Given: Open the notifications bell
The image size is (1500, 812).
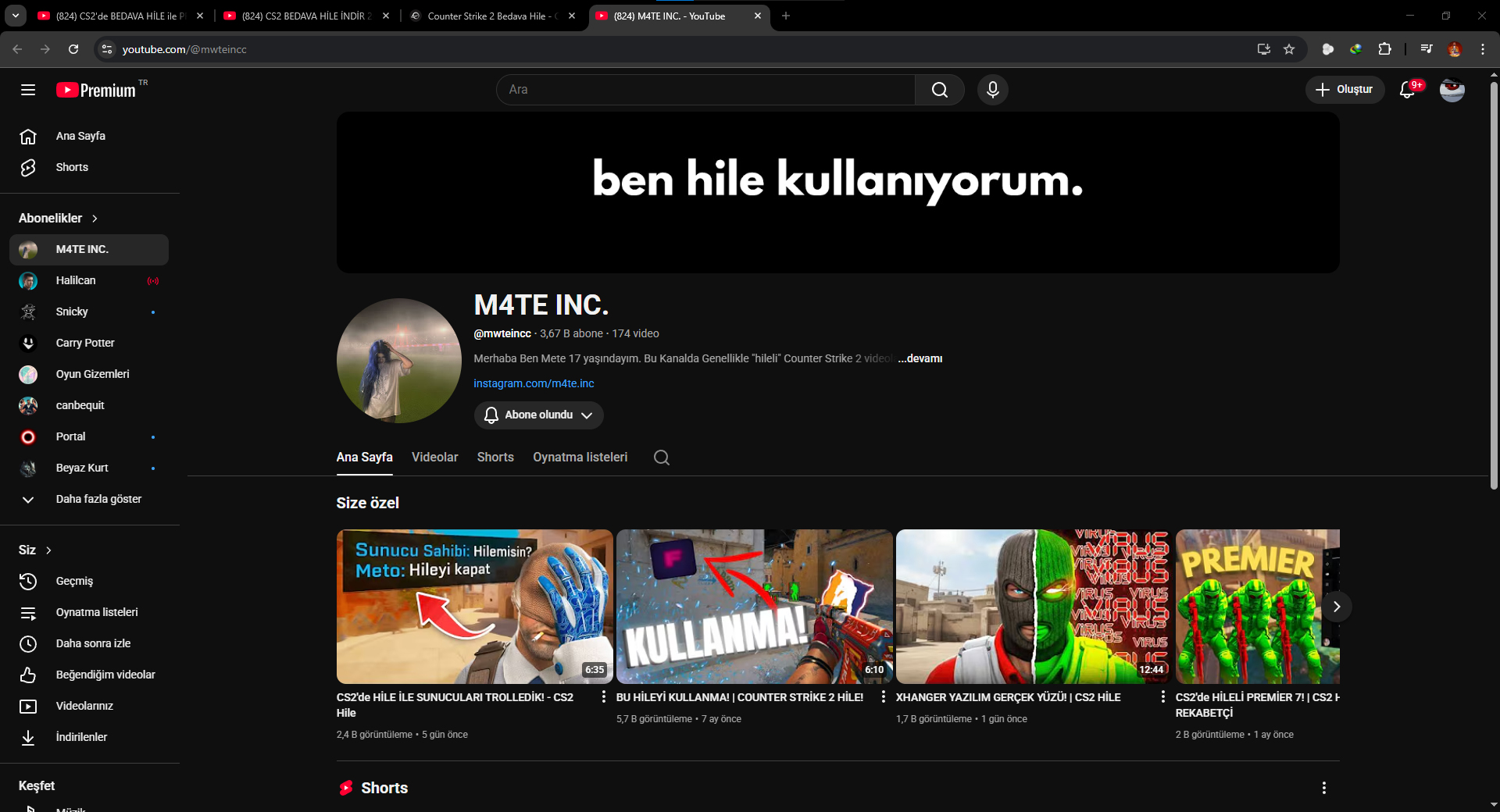Looking at the screenshot, I should pos(1409,90).
